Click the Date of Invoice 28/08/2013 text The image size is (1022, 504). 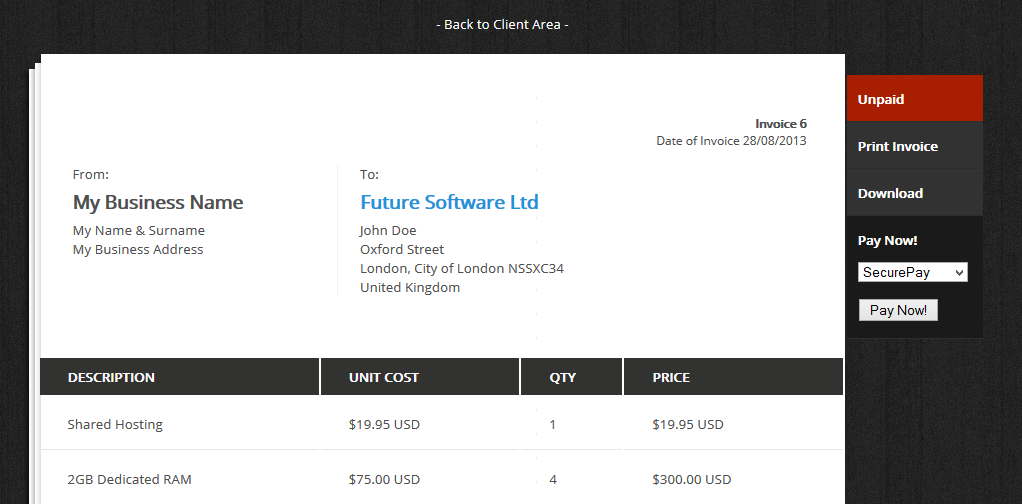731,141
